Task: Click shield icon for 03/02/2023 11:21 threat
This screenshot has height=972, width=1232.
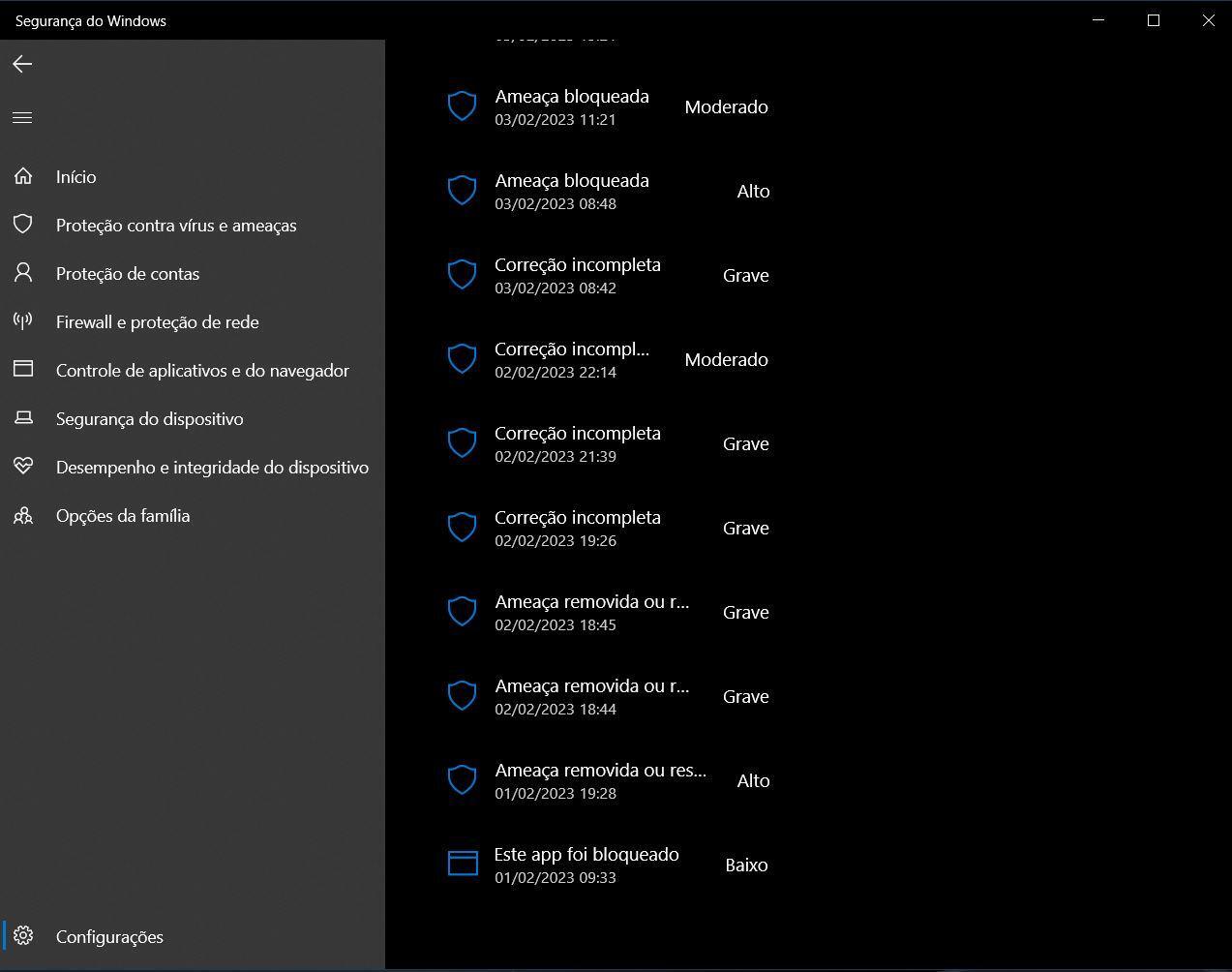Action: pos(463,106)
